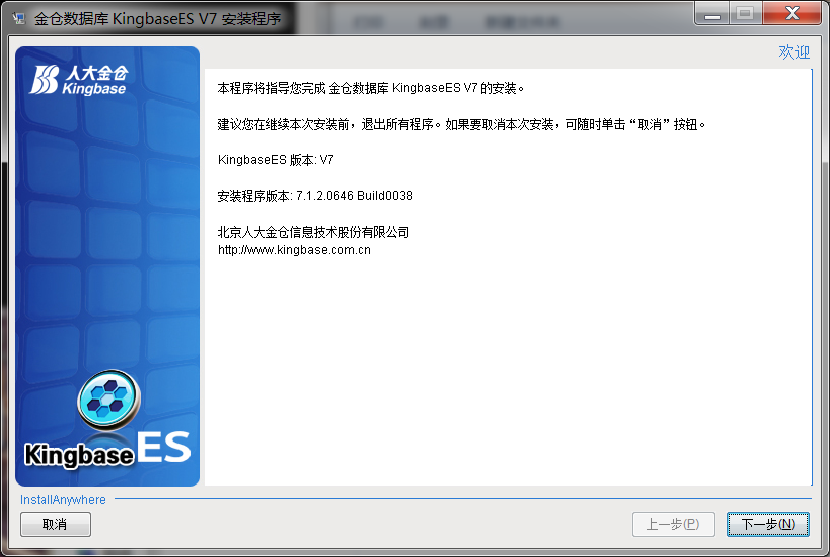Click the 北京人大金仓信息技术股份有限公司 company name
This screenshot has width=830, height=557.
[x=313, y=232]
